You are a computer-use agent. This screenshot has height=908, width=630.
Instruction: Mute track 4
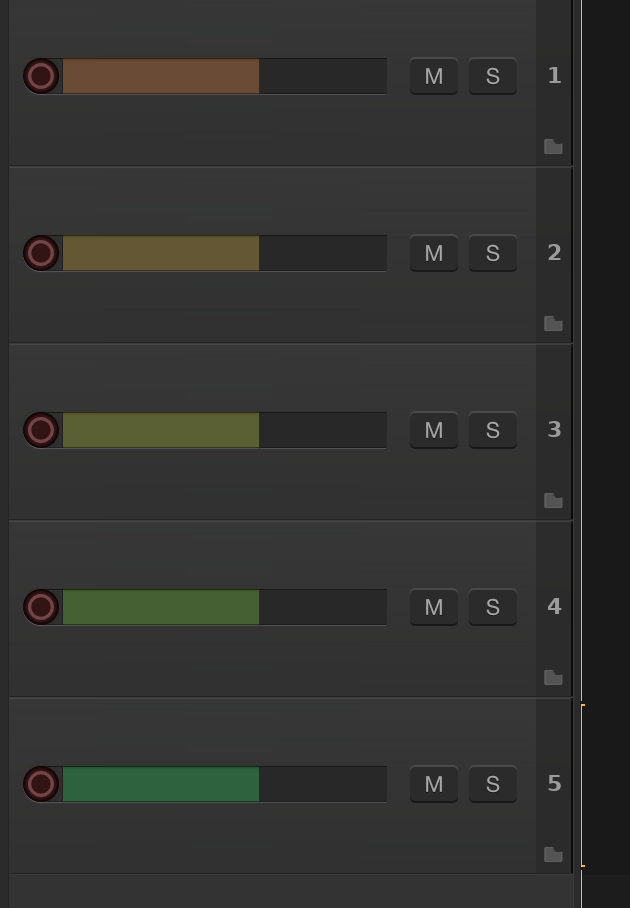tap(433, 606)
